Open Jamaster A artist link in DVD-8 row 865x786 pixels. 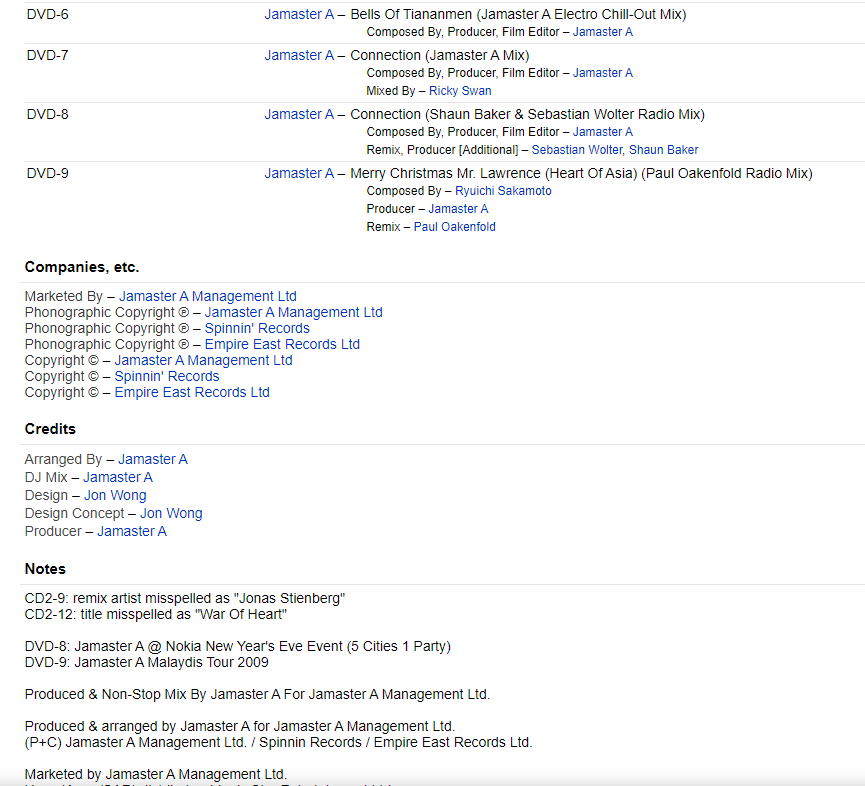298,114
